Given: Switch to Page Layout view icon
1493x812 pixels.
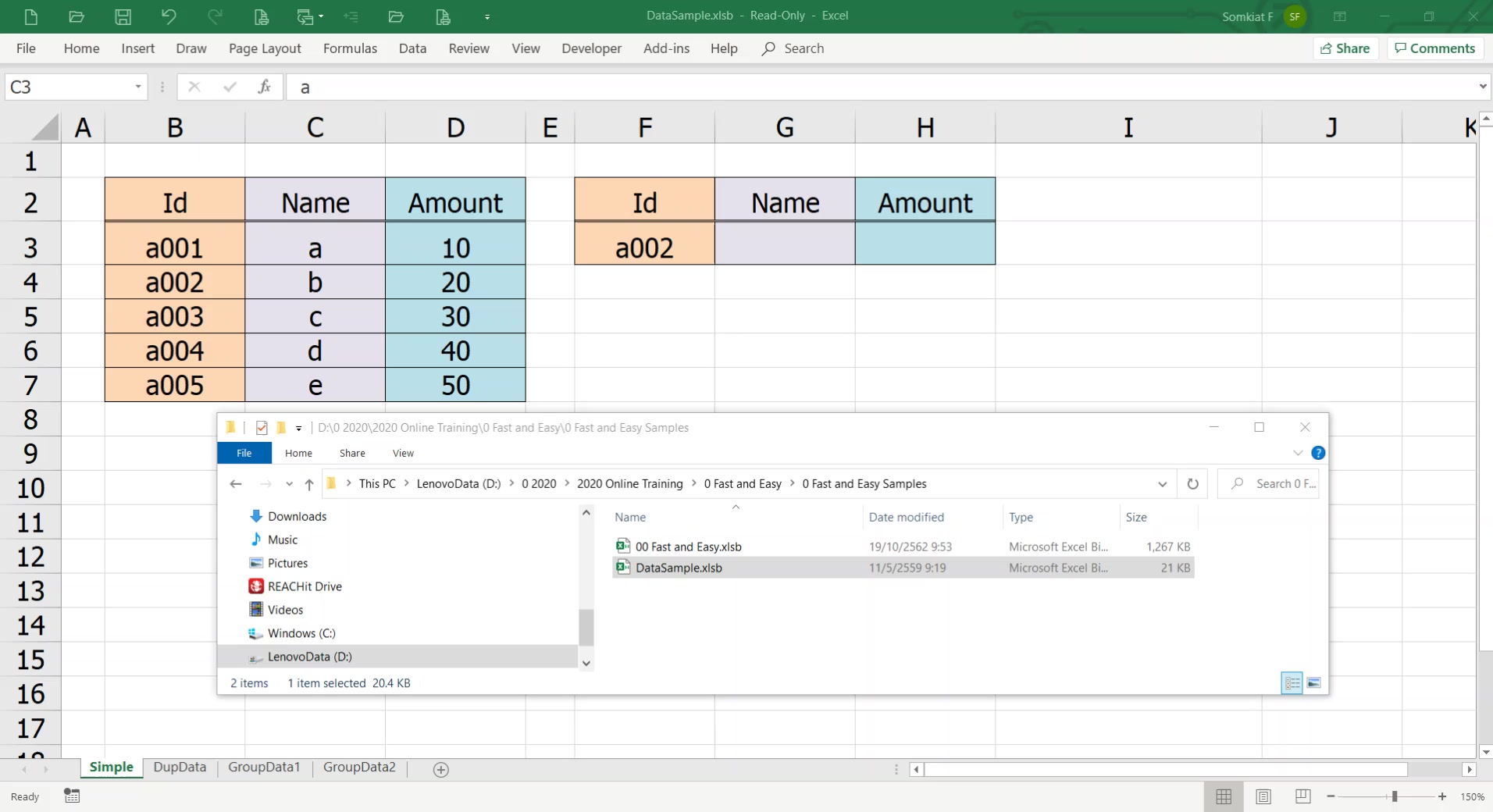Looking at the screenshot, I should point(1263,796).
